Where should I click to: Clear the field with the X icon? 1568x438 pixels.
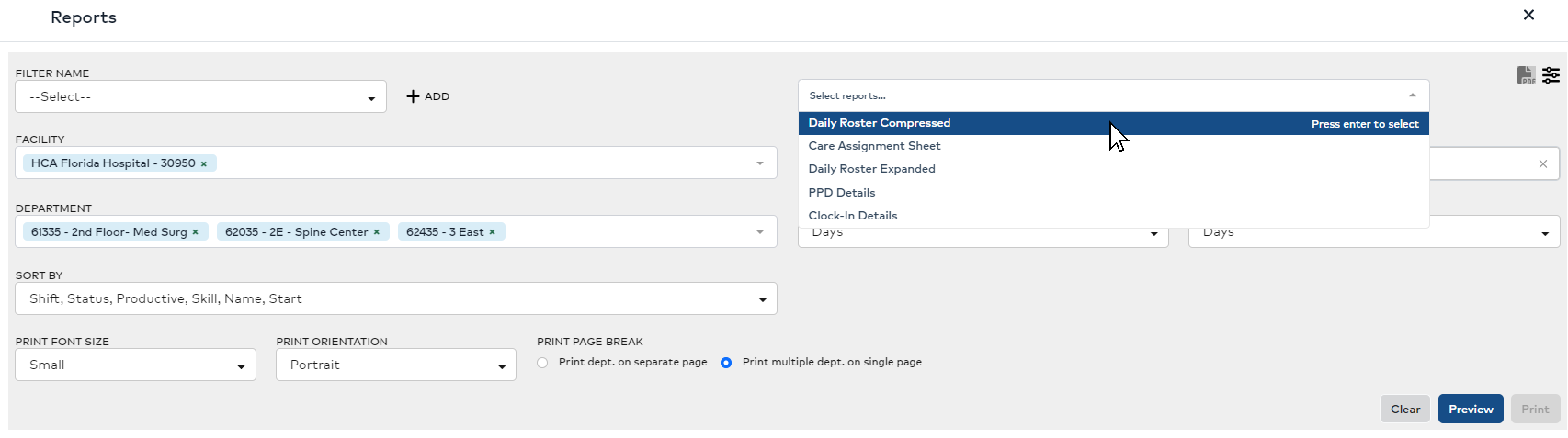tap(1543, 163)
